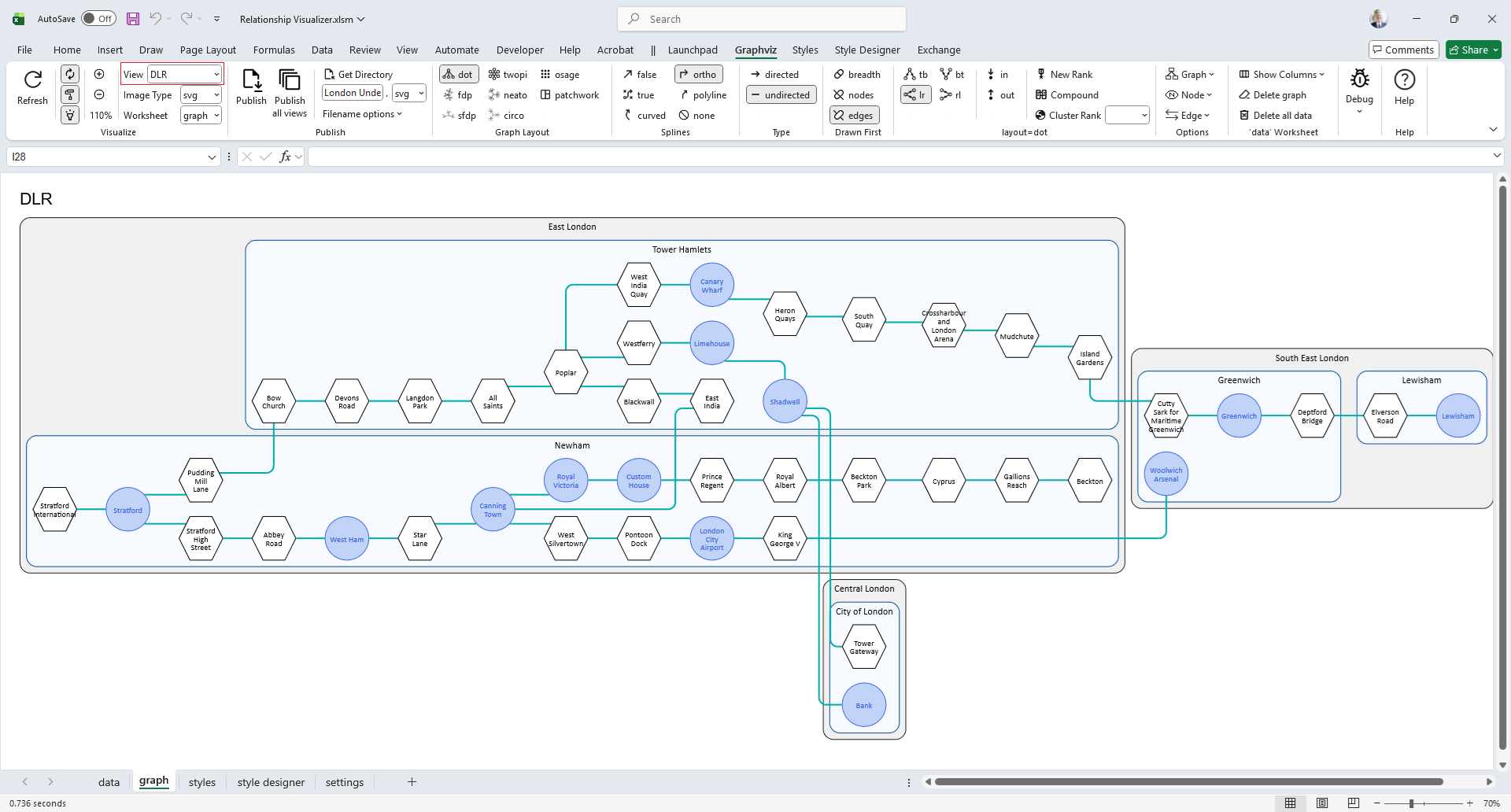Adjust the zoom slider in status bar

coord(1411,803)
